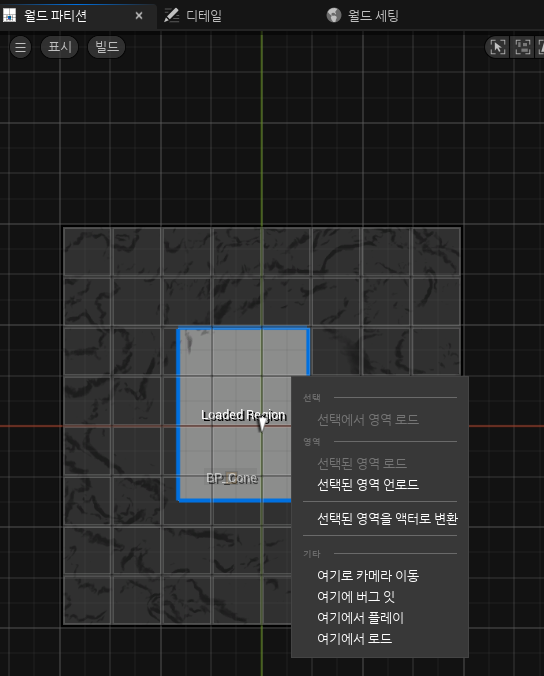
Task: Switch to the 월드 세팅 tab
Action: 373,16
